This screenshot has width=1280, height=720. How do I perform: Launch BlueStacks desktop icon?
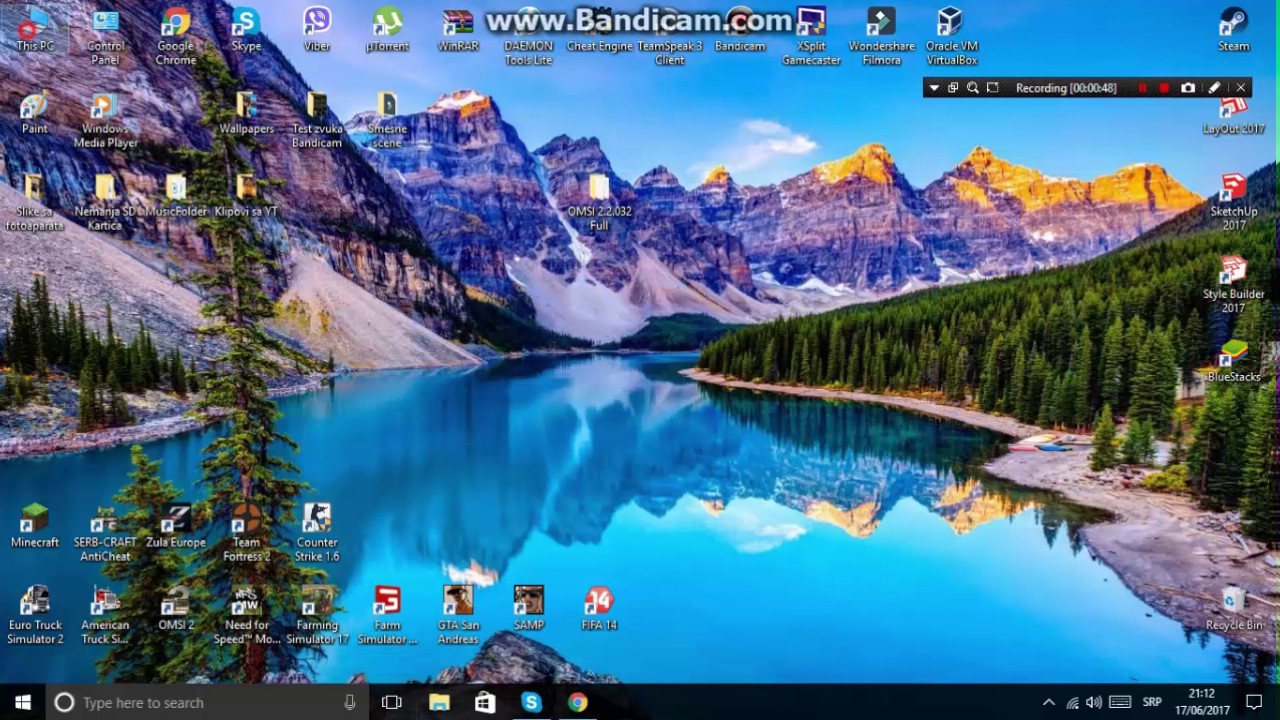point(1233,363)
